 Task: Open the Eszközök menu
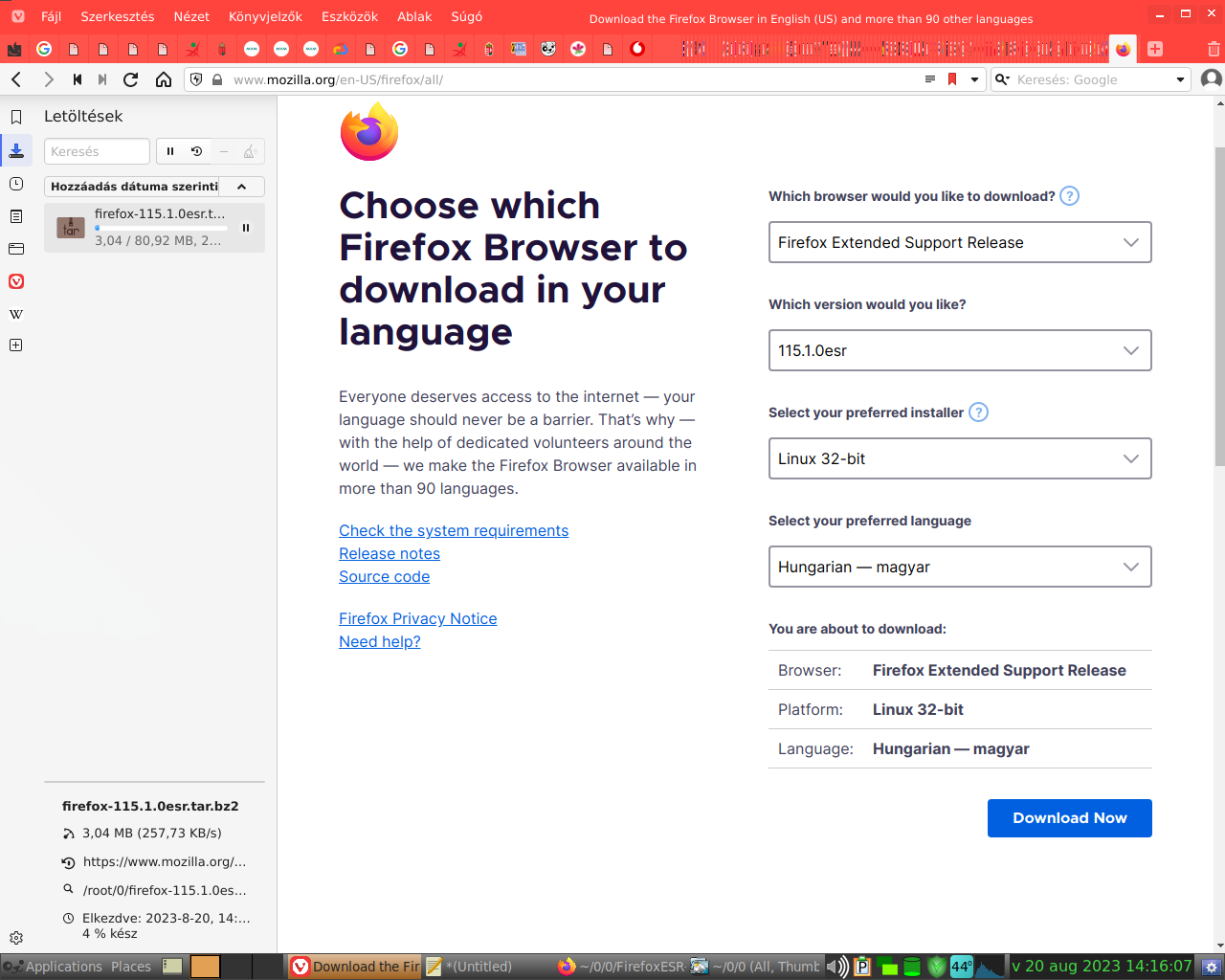[x=349, y=16]
